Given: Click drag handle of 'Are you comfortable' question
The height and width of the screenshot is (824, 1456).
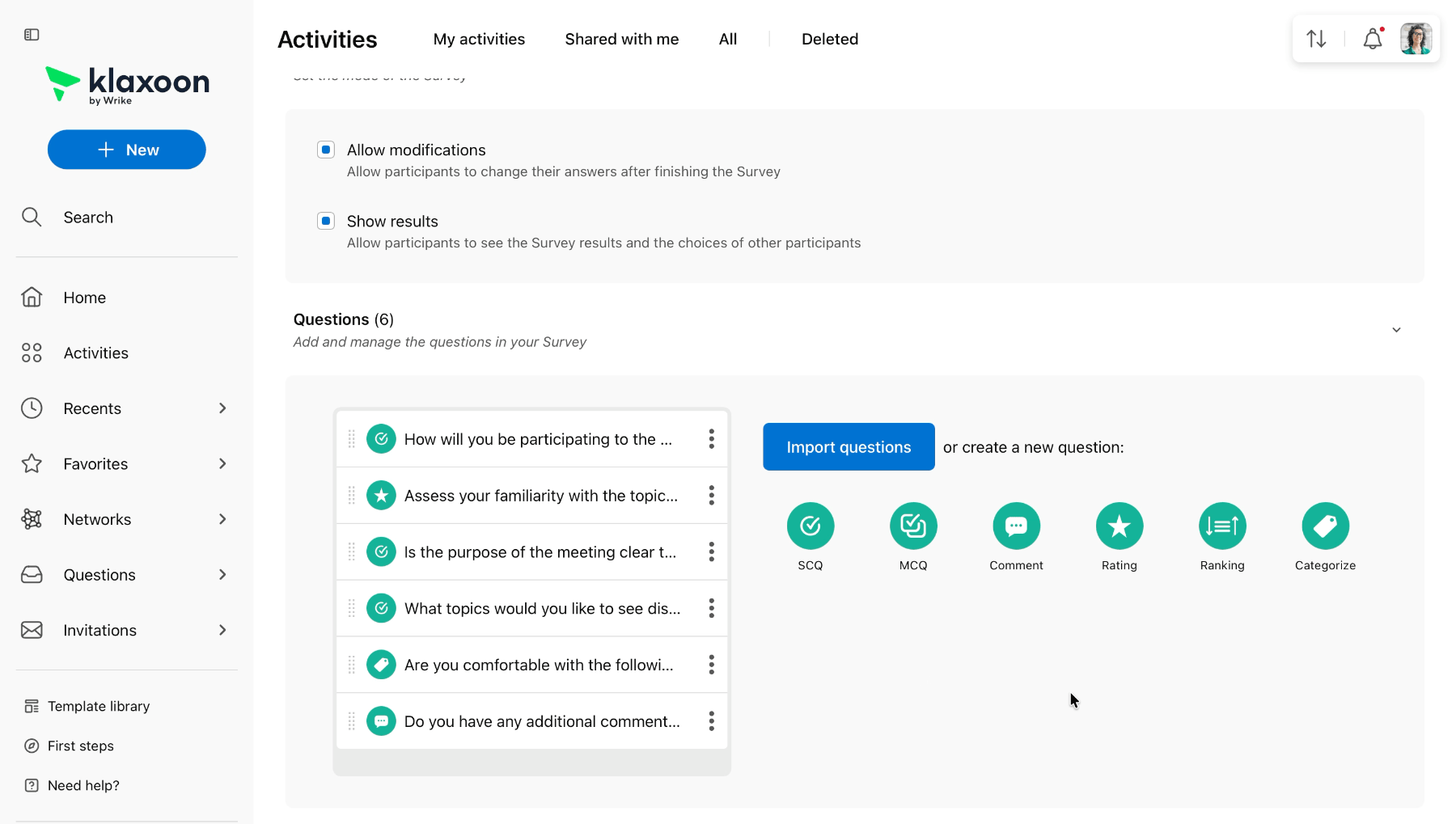Looking at the screenshot, I should pyautogui.click(x=352, y=665).
